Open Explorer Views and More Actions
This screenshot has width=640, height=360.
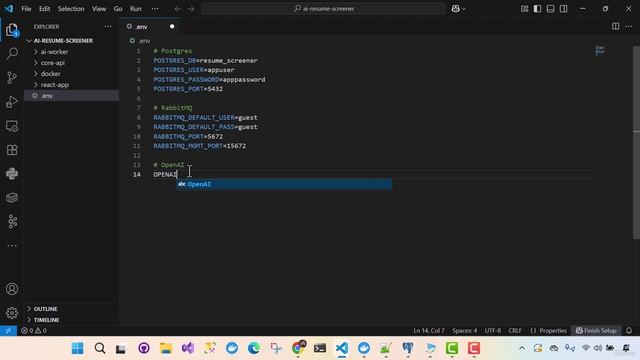point(108,27)
